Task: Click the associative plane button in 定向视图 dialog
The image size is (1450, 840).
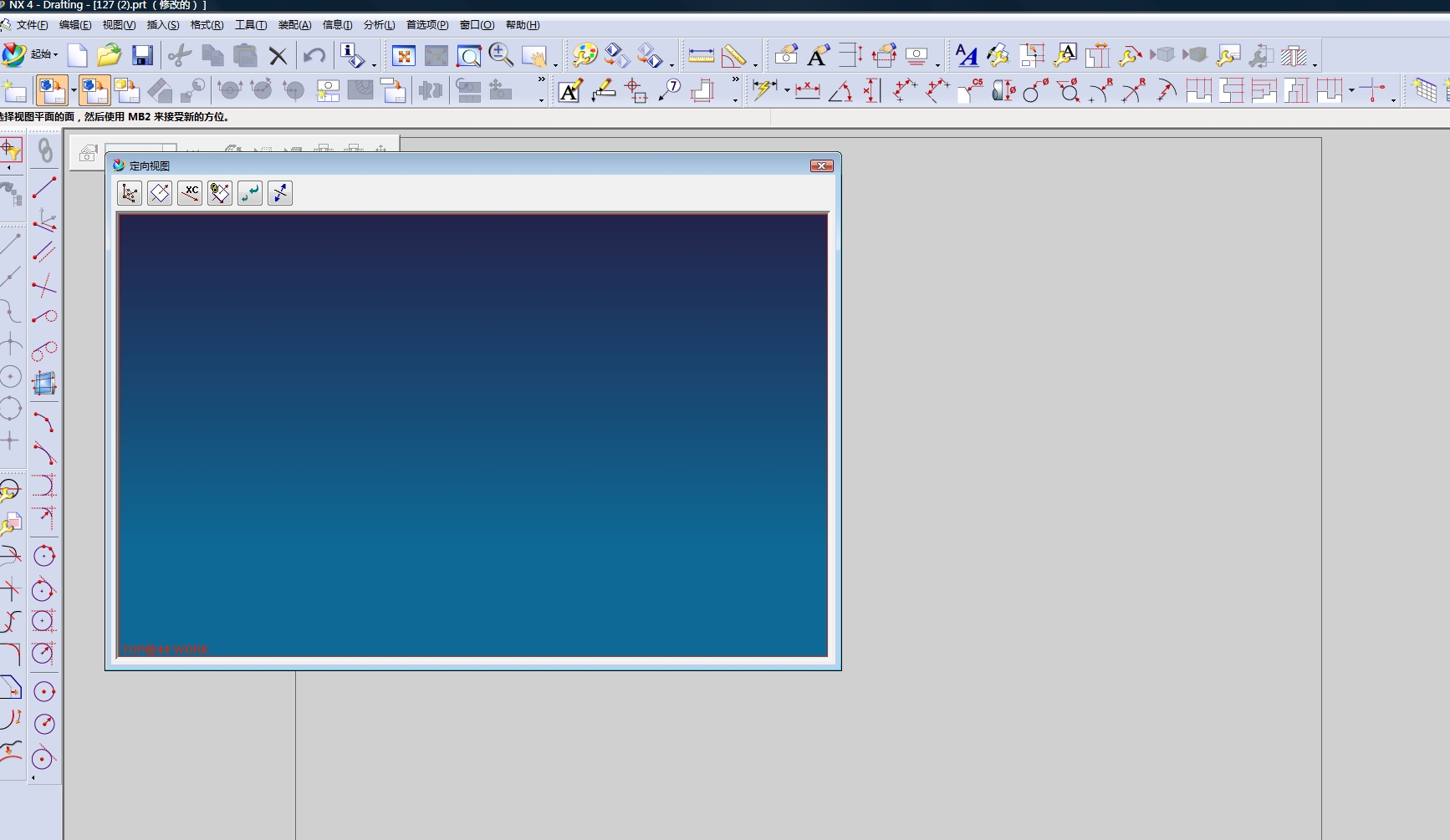Action: pos(220,193)
